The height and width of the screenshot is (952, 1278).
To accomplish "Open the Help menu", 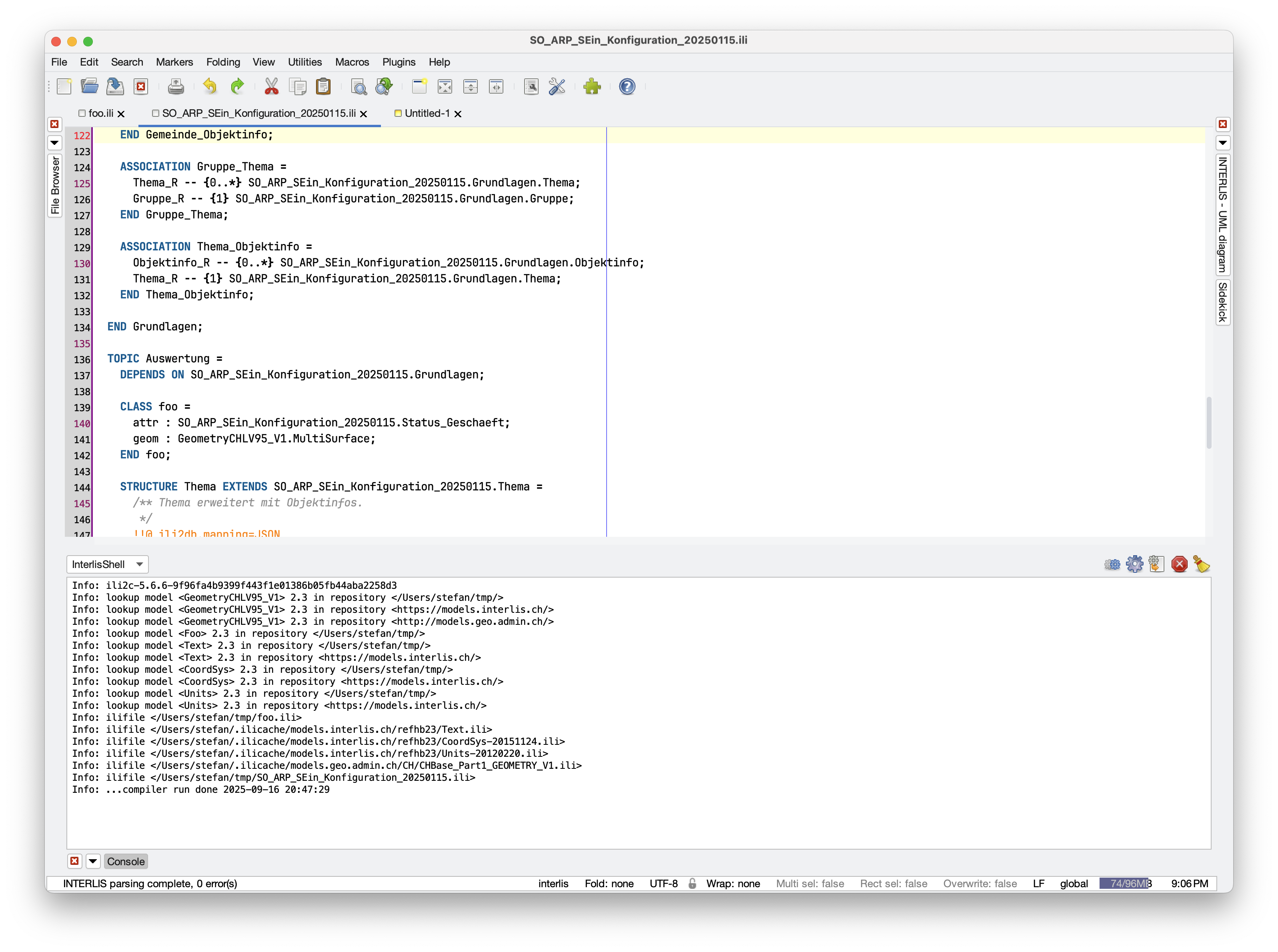I will coord(439,62).
